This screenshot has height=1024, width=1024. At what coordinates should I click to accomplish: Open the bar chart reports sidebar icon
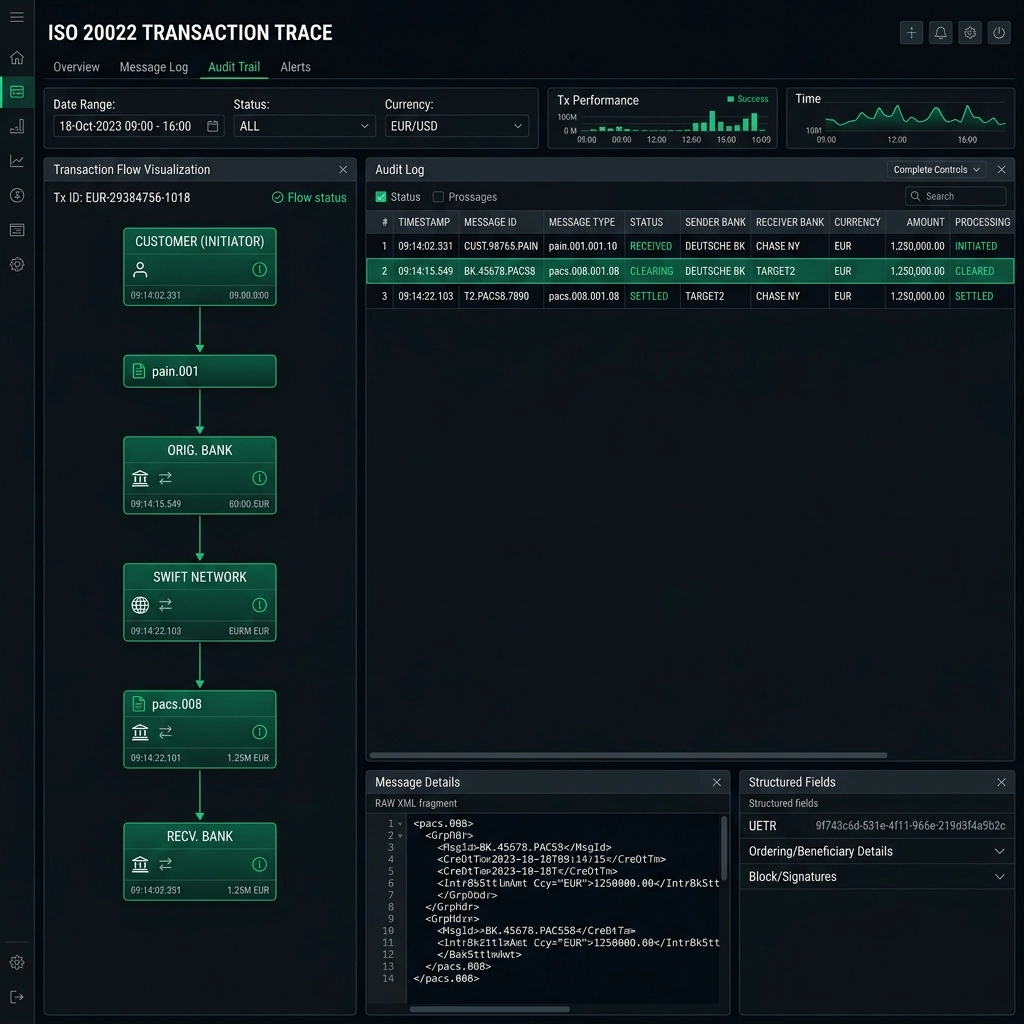[17, 126]
